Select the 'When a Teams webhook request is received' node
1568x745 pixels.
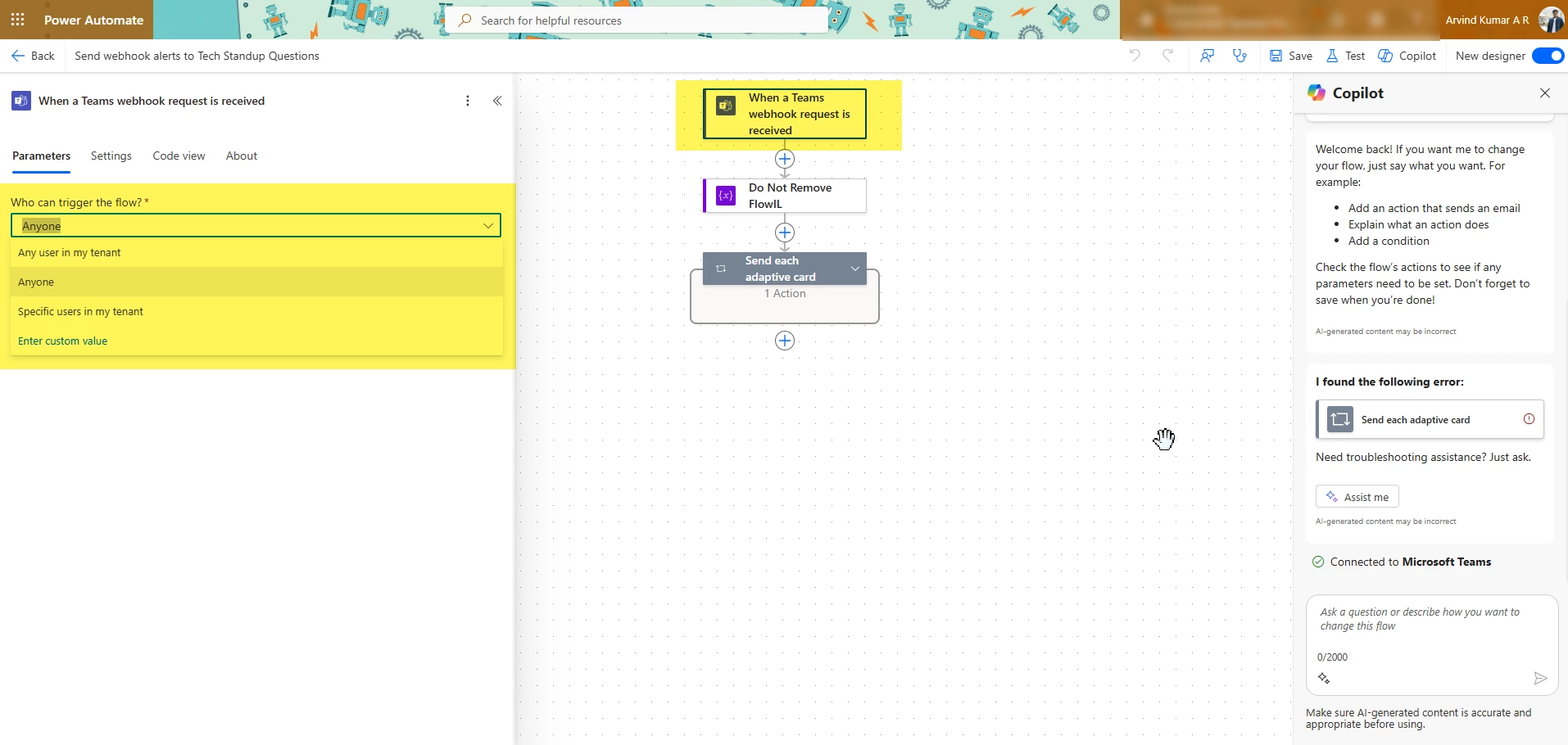coord(785,114)
